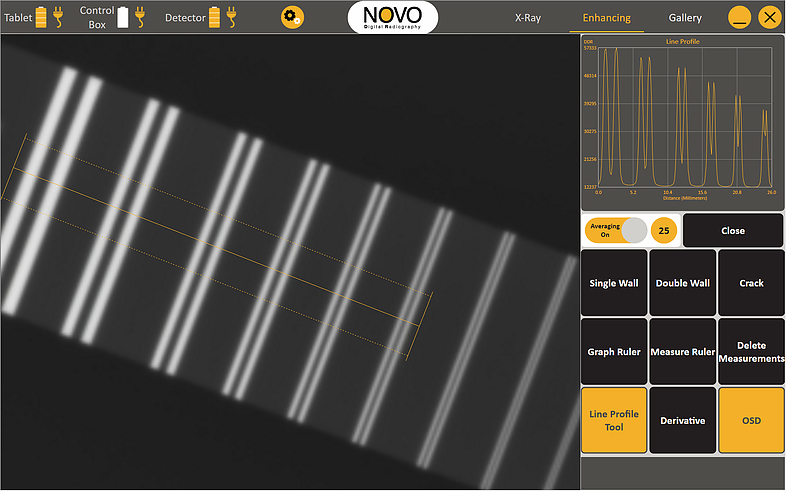This screenshot has width=786, height=491.
Task: Activate the Measure Ruler tool
Action: (683, 352)
